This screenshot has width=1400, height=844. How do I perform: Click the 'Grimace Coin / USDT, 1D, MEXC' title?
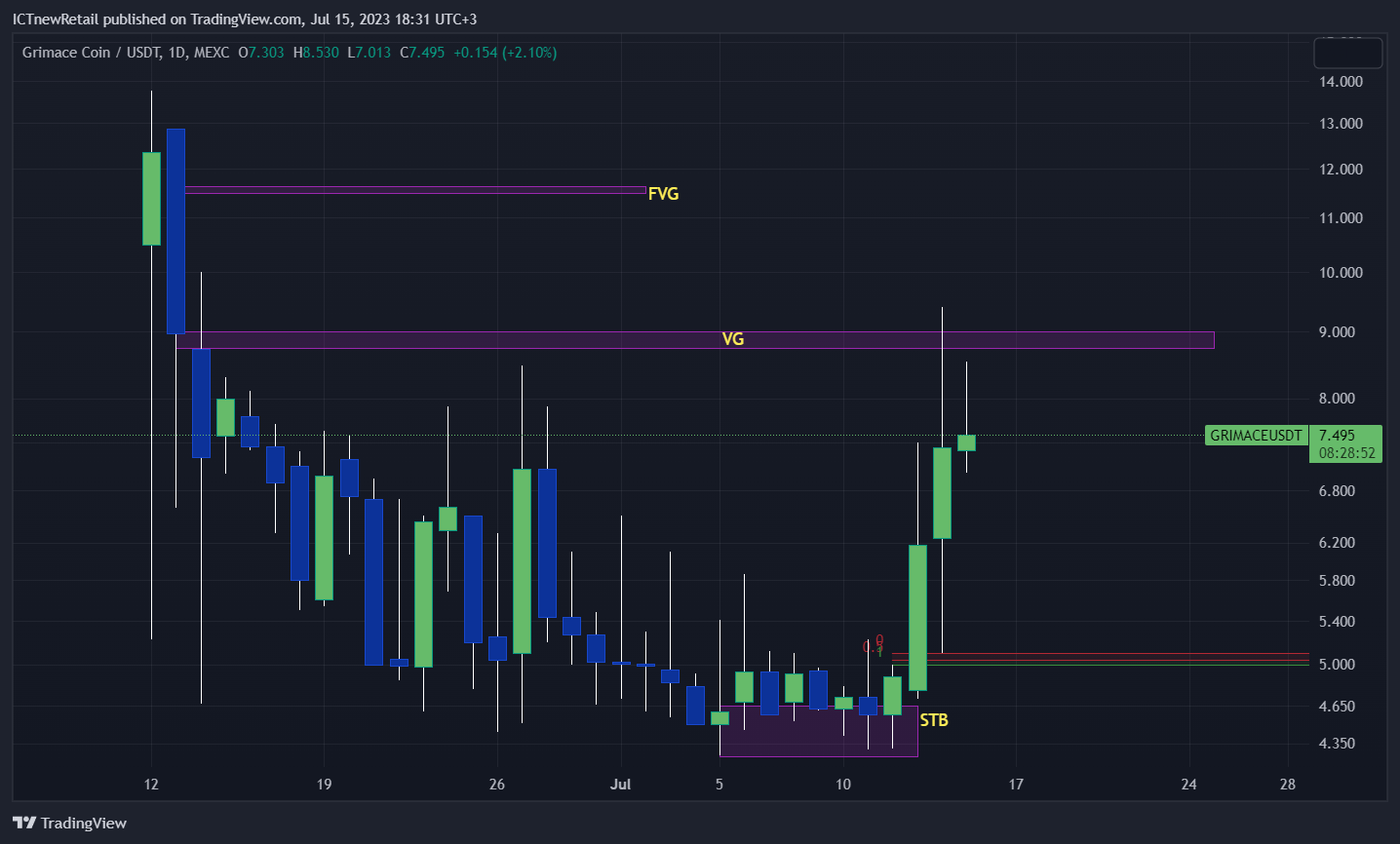click(126, 53)
